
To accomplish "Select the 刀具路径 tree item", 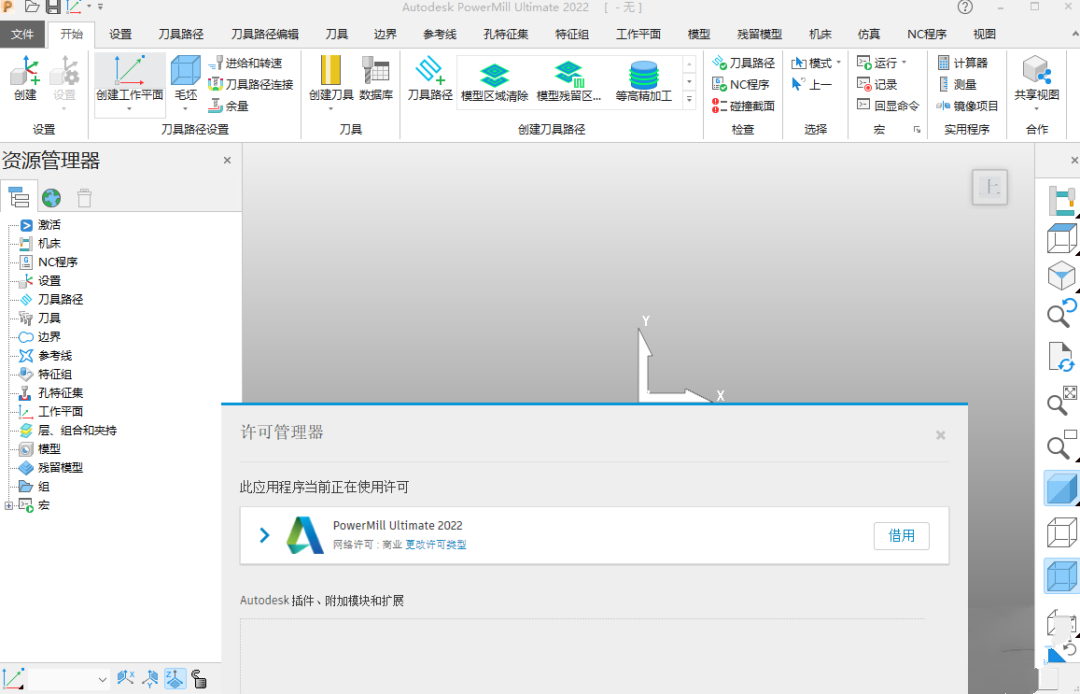I will pyautogui.click(x=60, y=299).
